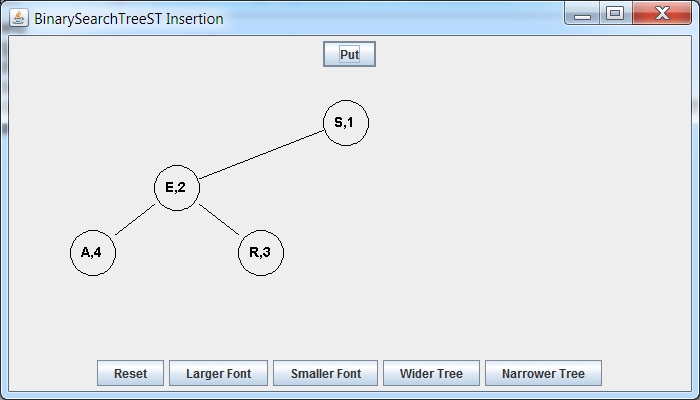
Task: Shrink text using Smaller Font button
Action: [325, 373]
